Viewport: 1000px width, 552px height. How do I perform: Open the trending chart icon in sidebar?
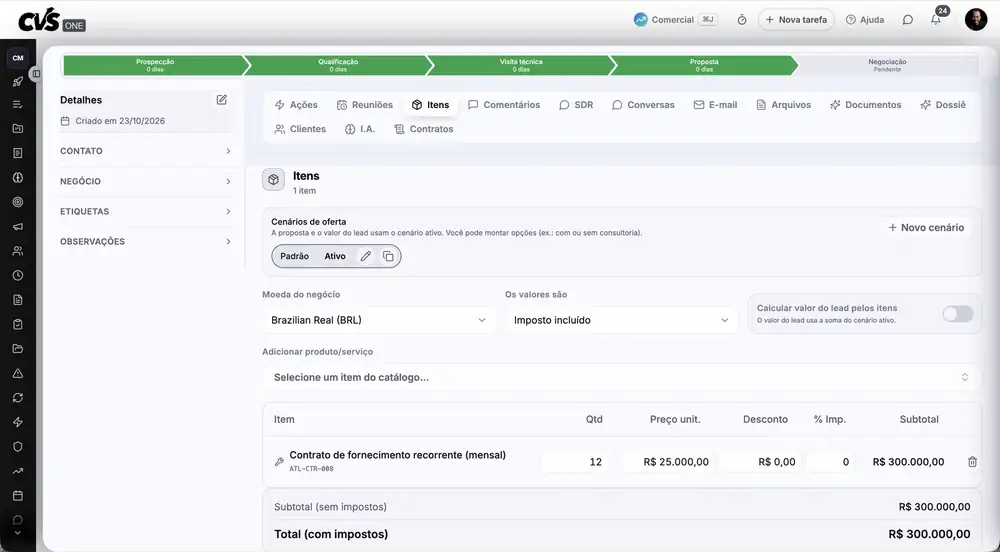click(x=18, y=471)
